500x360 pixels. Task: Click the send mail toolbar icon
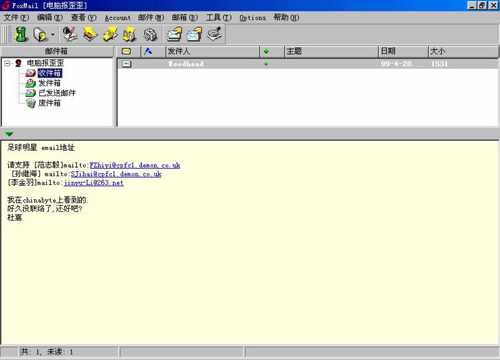pyautogui.click(x=40, y=34)
